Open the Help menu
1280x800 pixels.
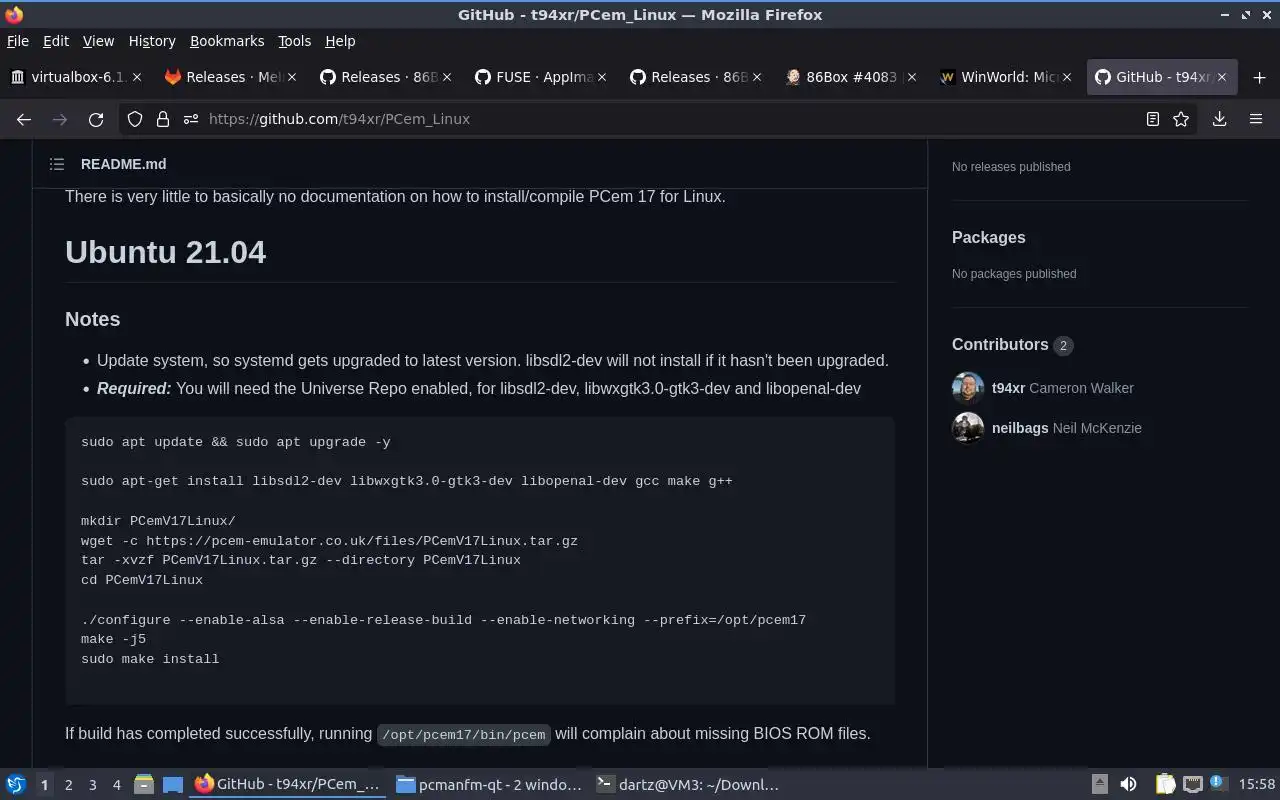(340, 41)
